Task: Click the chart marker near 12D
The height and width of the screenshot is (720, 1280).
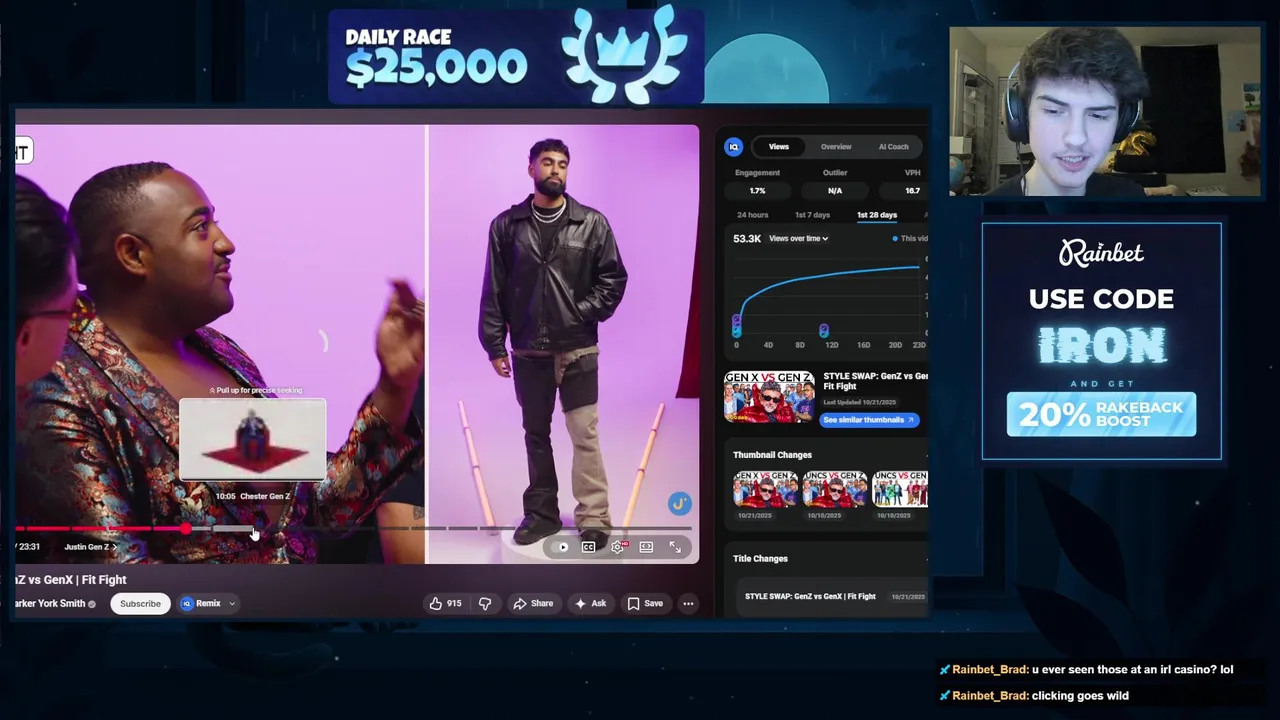Action: pos(823,330)
